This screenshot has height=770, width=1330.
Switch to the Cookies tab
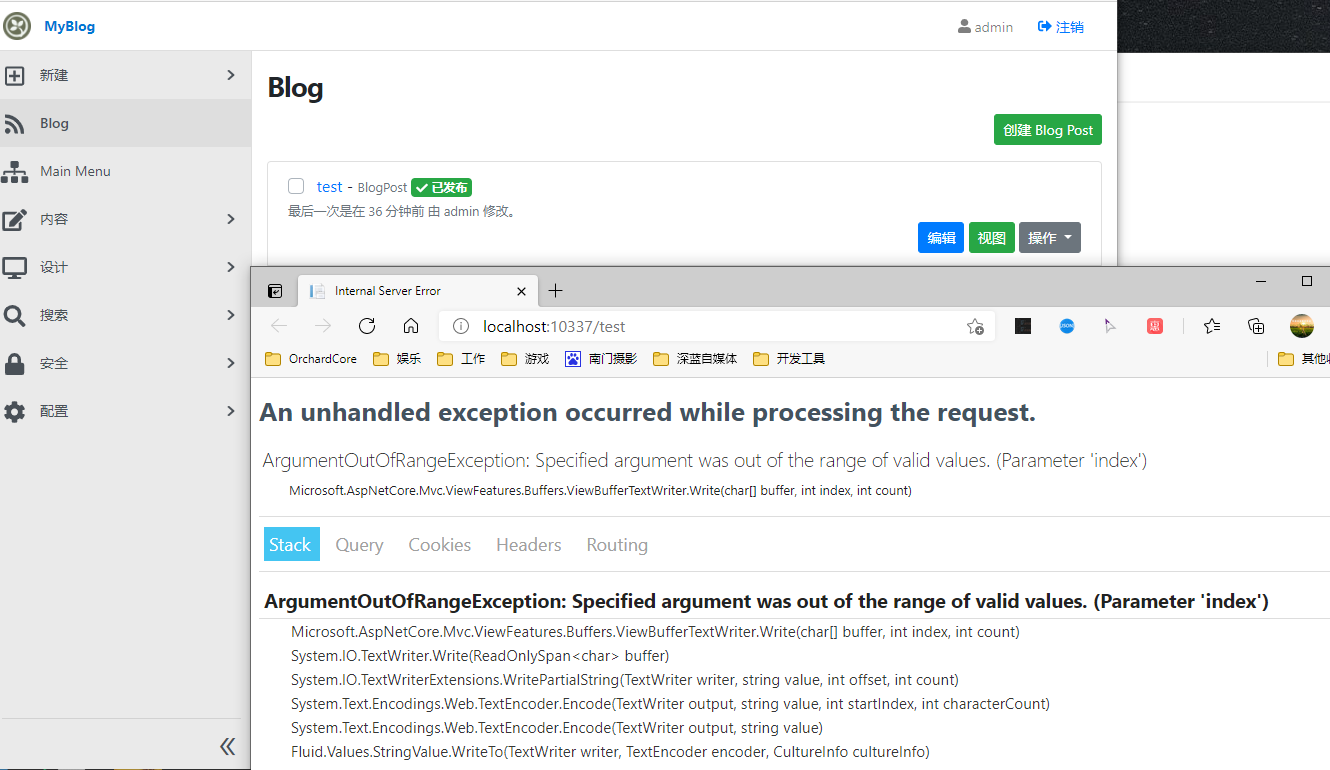[440, 545]
